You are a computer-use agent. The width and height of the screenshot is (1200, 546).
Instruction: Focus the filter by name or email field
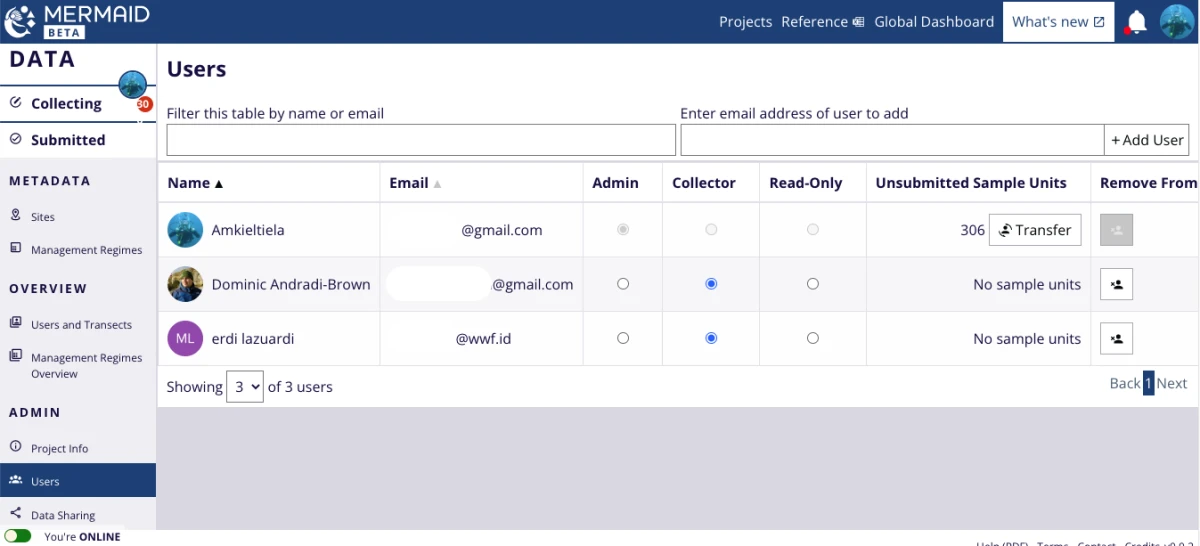pyautogui.click(x=421, y=140)
